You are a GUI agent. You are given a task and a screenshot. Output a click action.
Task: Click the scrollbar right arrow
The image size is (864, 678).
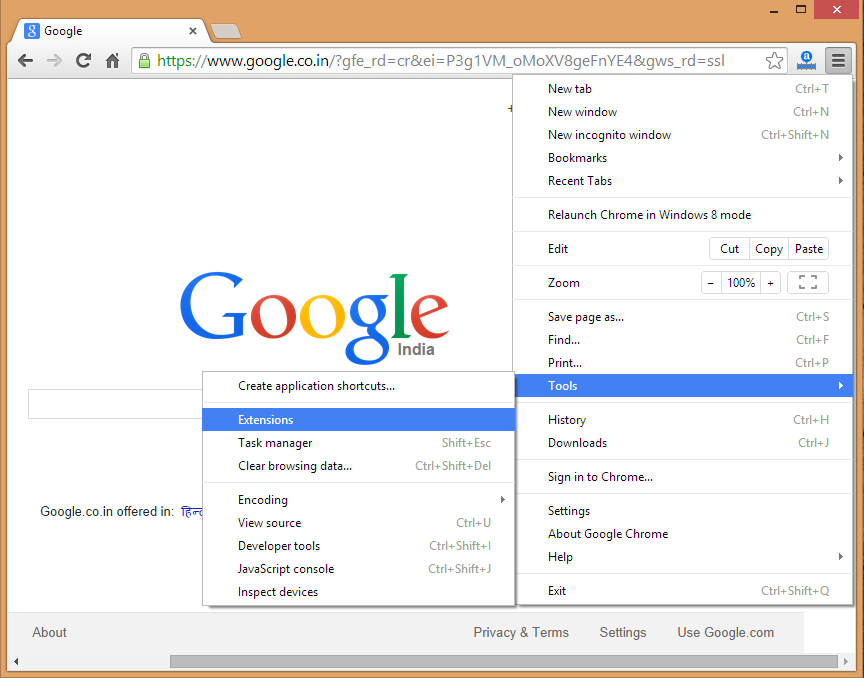[846, 661]
